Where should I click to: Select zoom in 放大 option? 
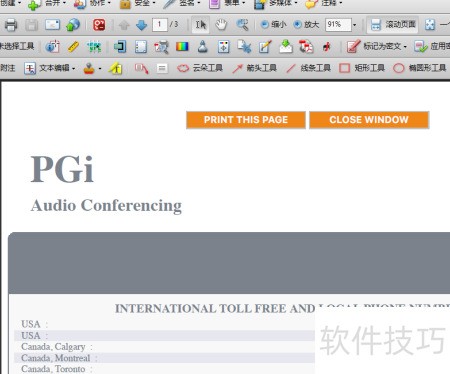[x=306, y=25]
